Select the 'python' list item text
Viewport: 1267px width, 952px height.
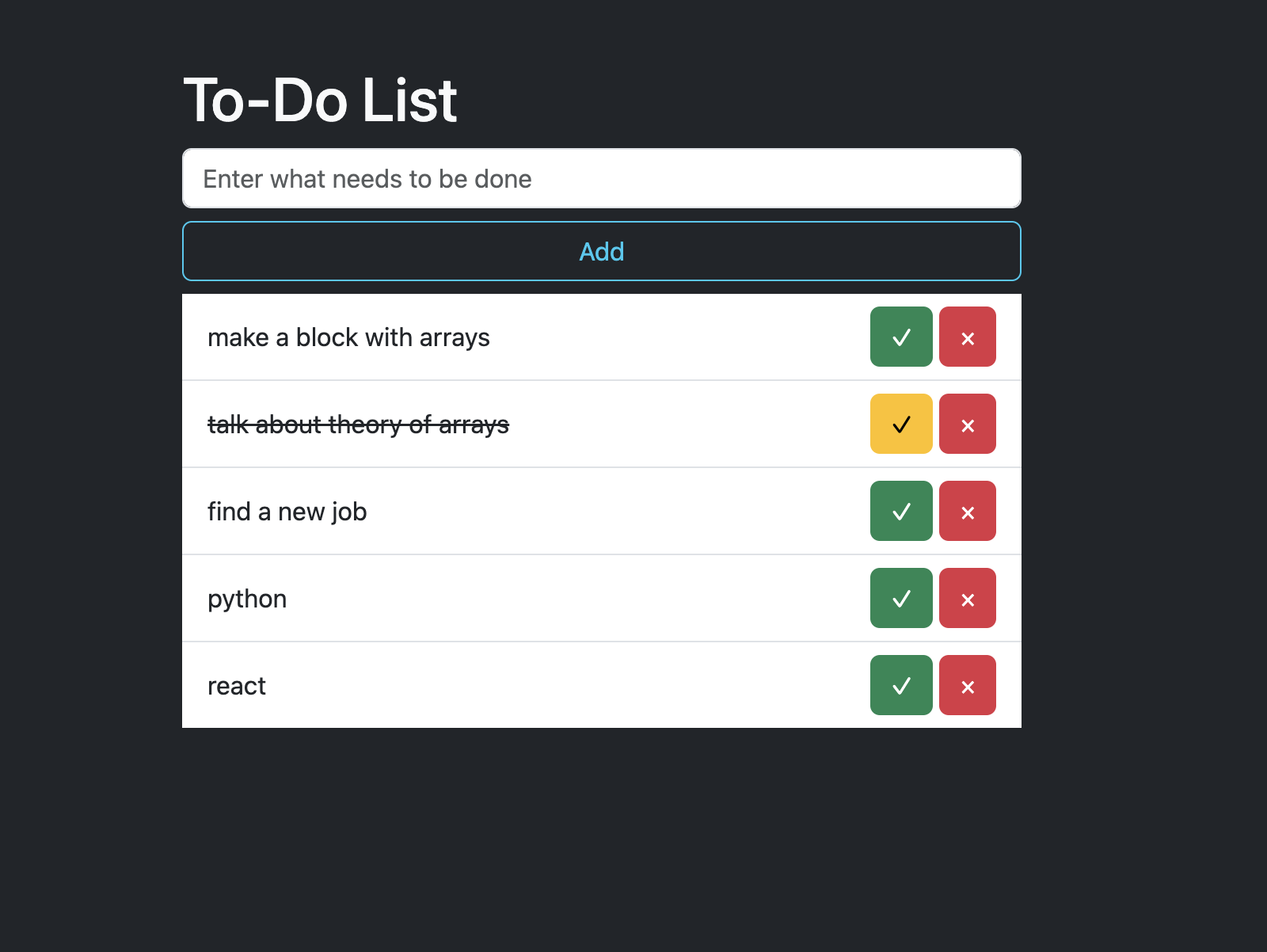tap(247, 599)
